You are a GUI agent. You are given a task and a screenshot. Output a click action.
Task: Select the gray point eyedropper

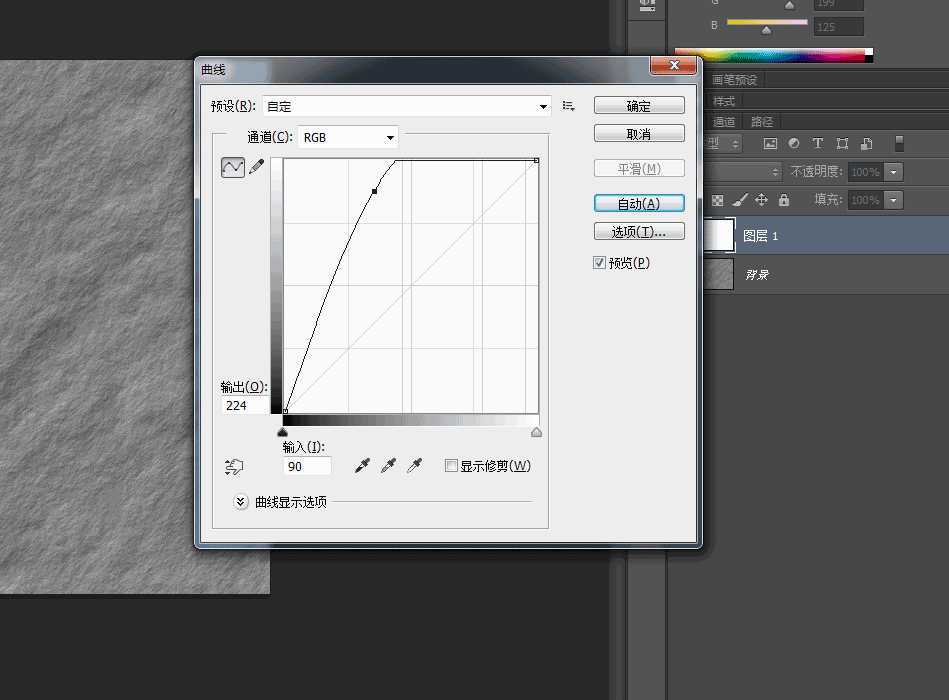(388, 464)
